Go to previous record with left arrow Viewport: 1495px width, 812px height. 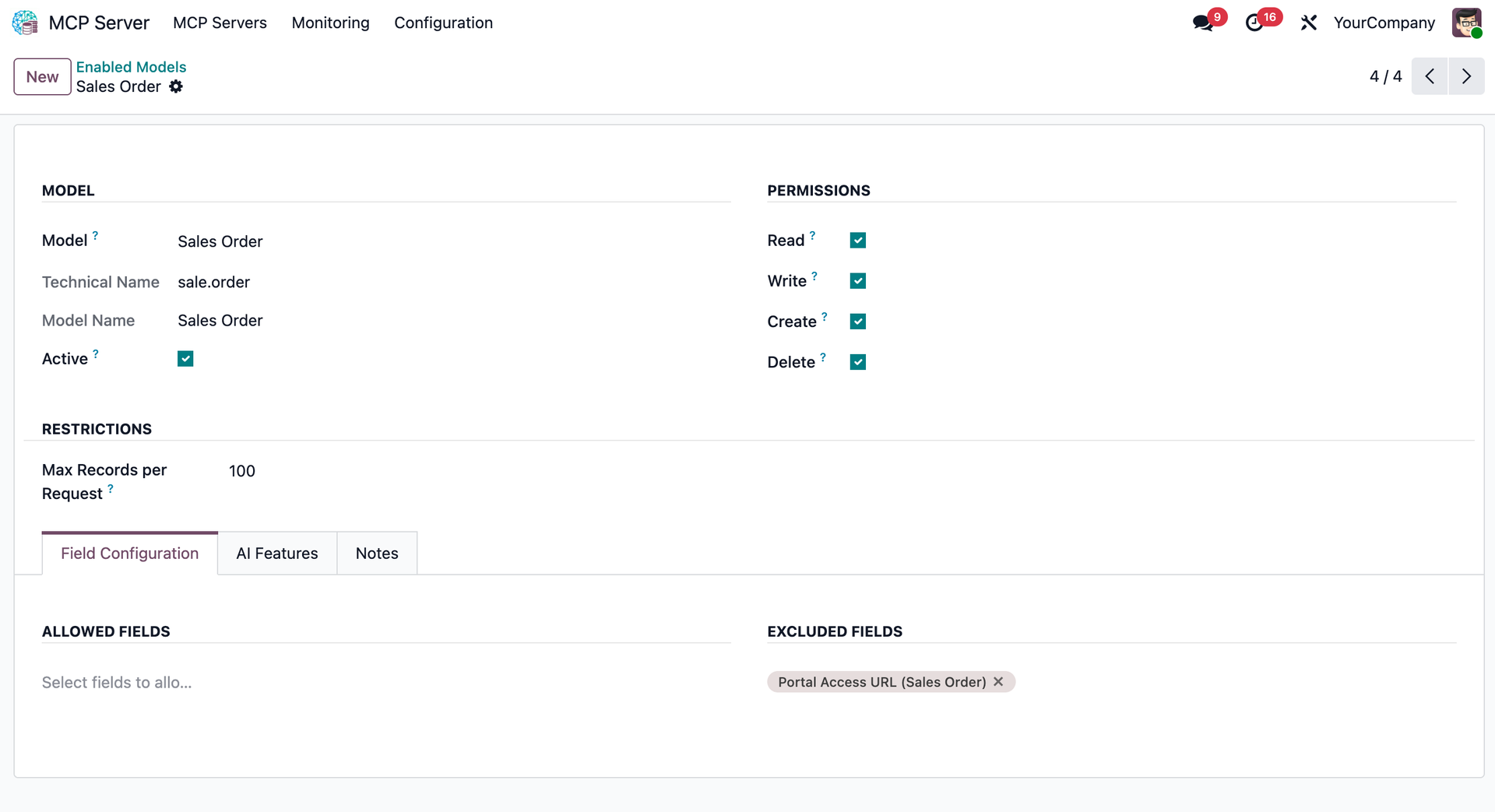(1430, 76)
